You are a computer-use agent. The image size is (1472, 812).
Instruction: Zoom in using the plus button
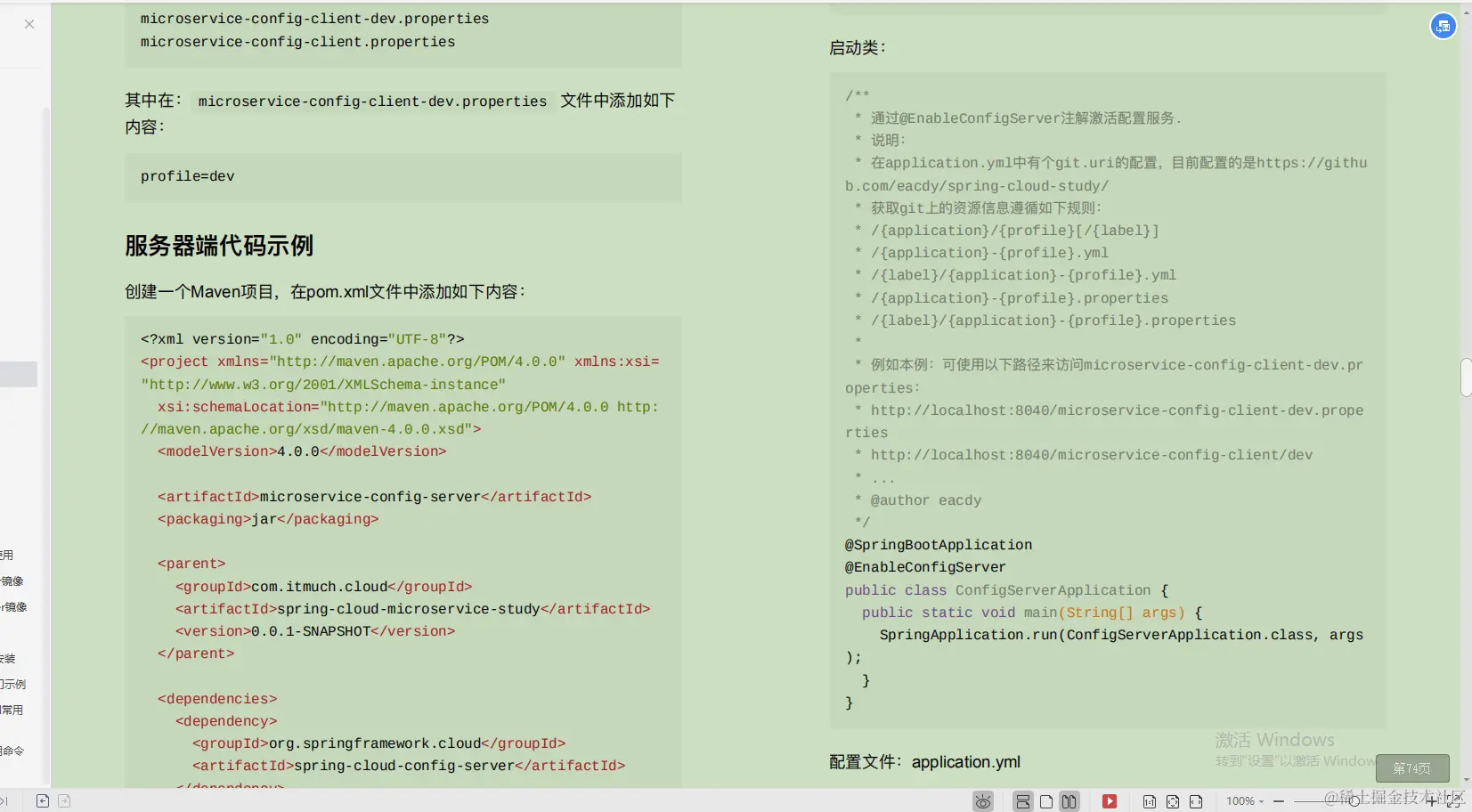[x=1431, y=800]
